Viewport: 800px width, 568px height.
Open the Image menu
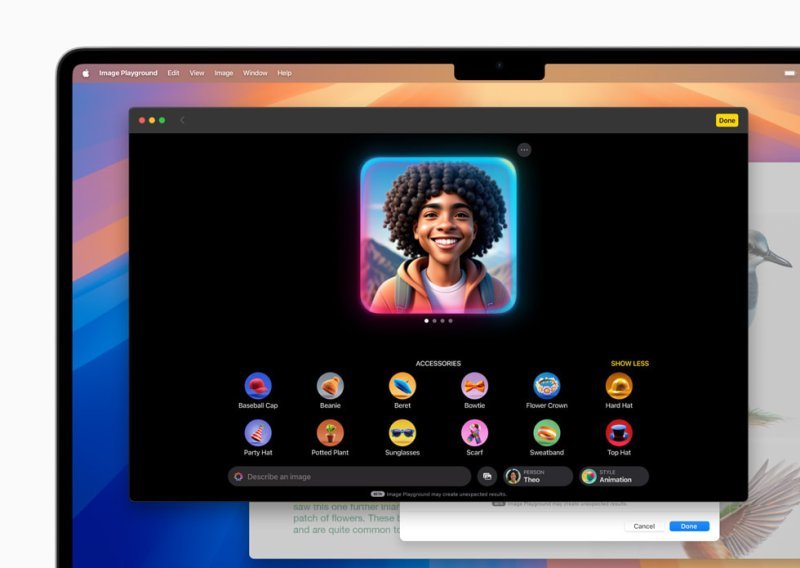click(x=223, y=73)
